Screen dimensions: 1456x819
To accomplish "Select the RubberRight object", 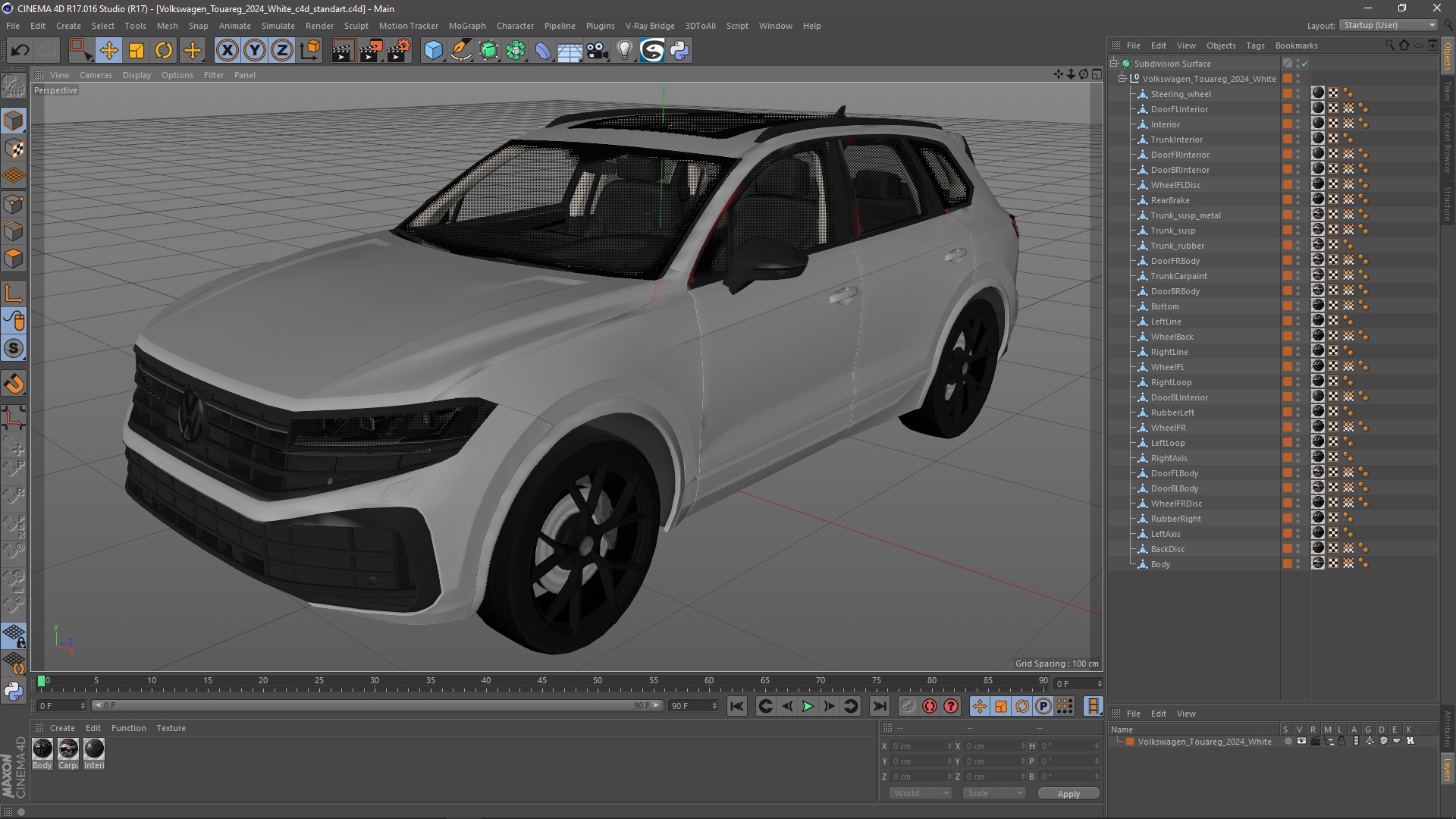I will (x=1175, y=519).
